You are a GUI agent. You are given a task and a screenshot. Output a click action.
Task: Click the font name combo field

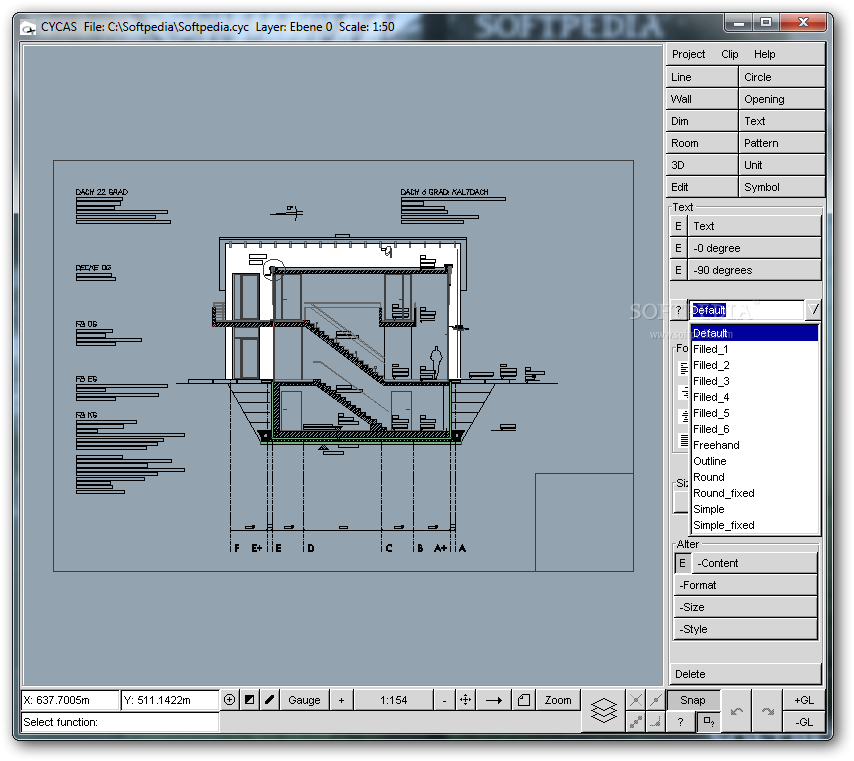747,310
